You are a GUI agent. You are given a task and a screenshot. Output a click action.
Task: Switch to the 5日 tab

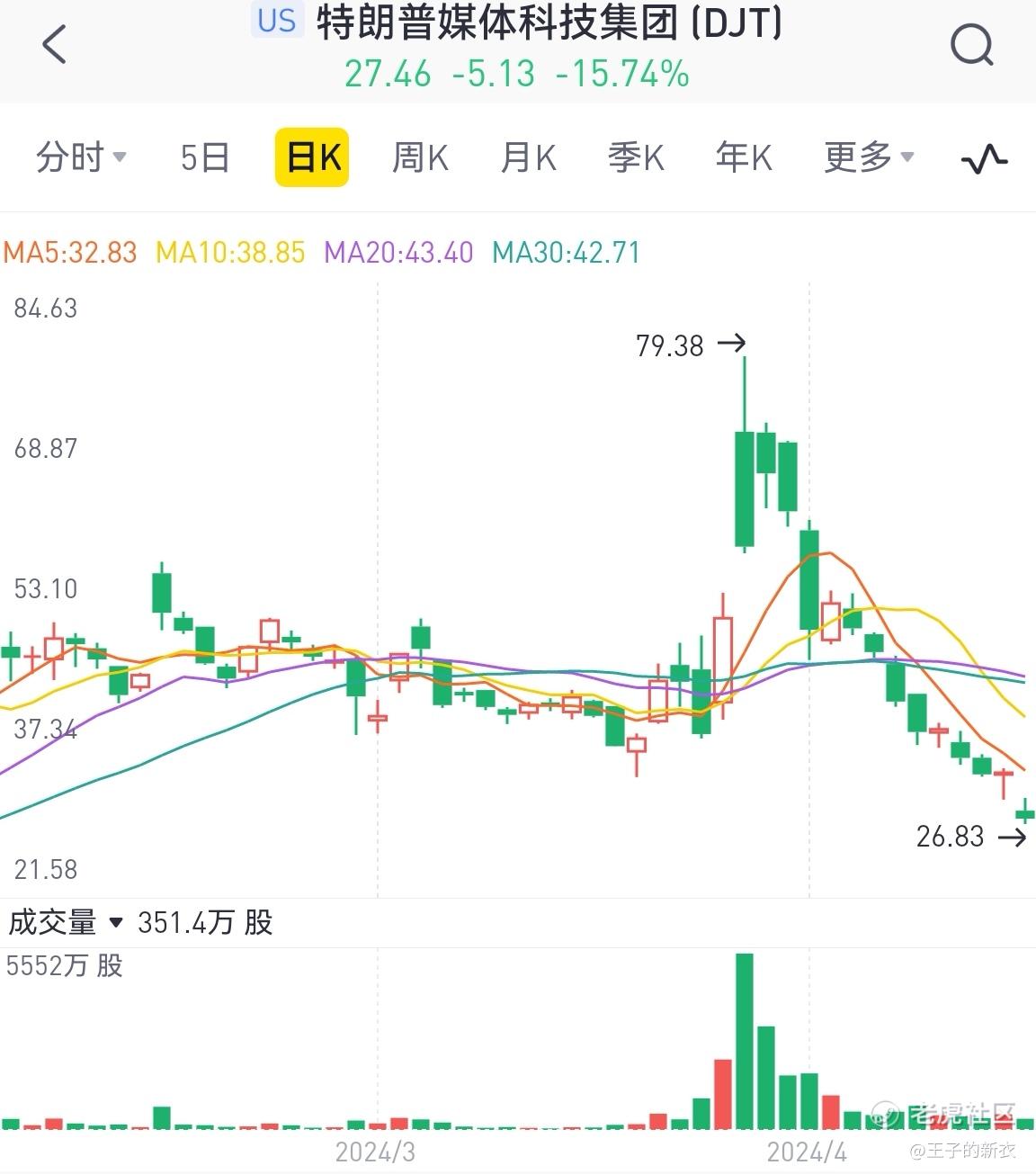(x=205, y=158)
